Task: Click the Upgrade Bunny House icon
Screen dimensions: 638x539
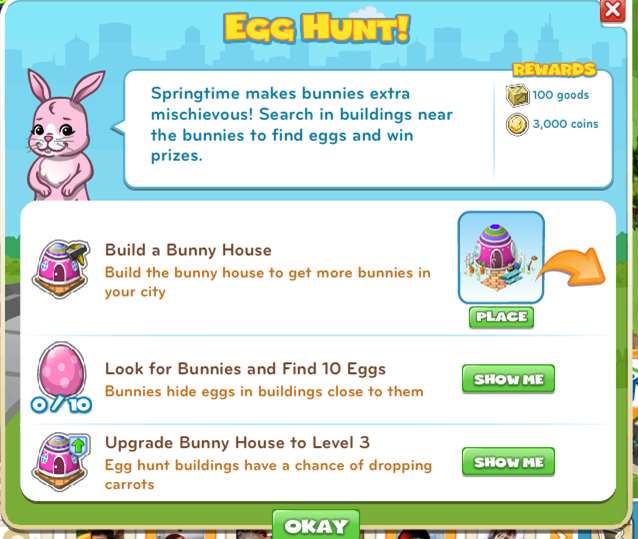Action: (x=61, y=462)
